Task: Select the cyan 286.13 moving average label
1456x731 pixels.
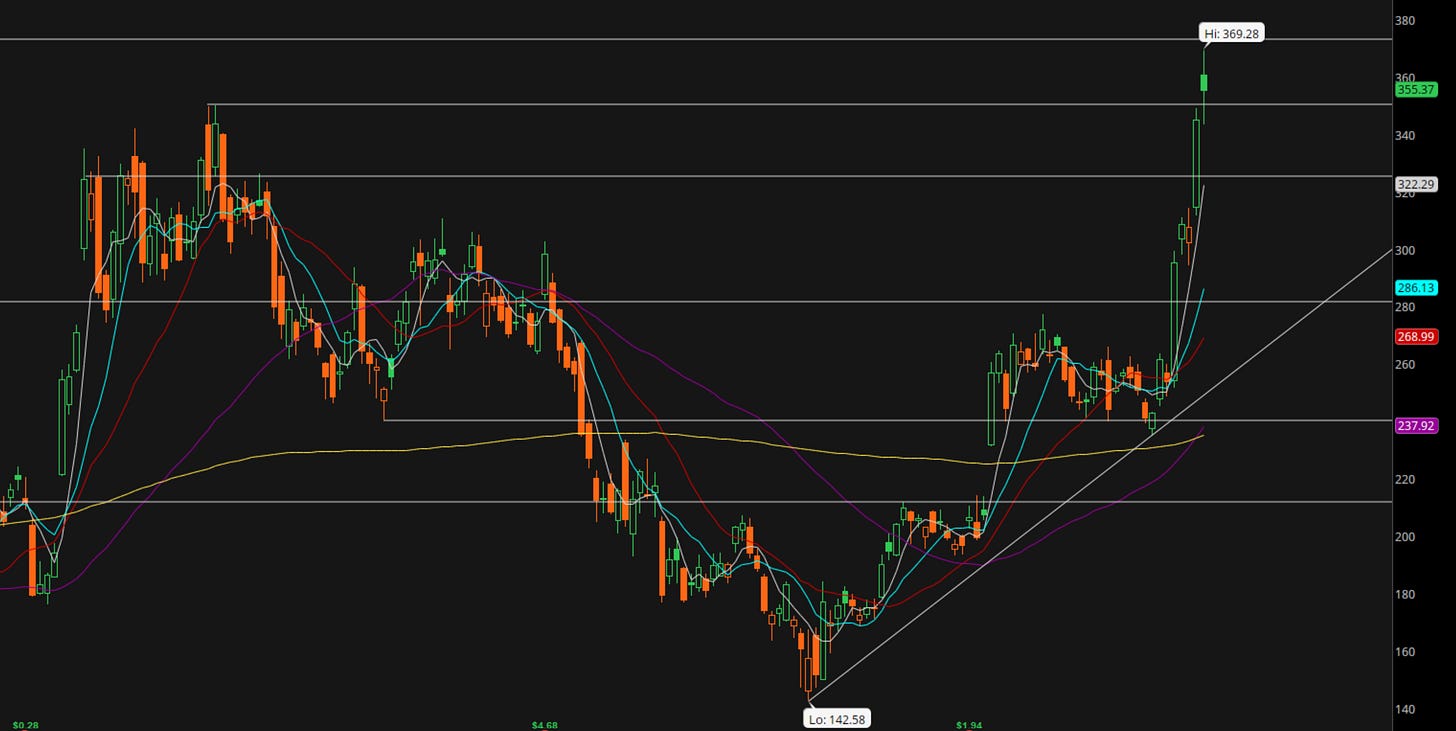Action: pyautogui.click(x=1416, y=286)
